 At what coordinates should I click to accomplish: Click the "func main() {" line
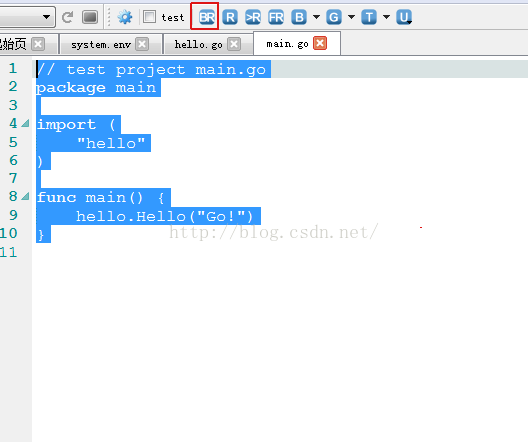(101, 197)
